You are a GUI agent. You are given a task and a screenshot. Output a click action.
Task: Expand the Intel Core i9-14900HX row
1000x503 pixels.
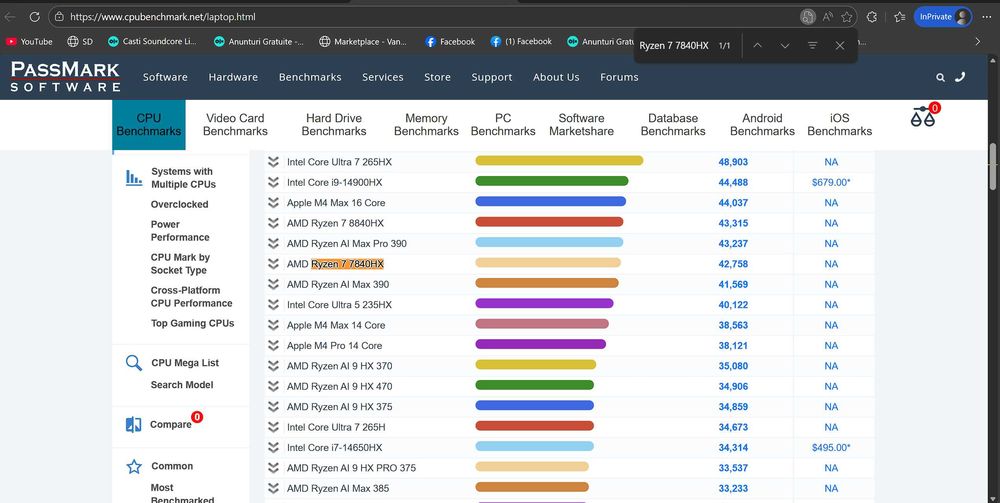[273, 182]
